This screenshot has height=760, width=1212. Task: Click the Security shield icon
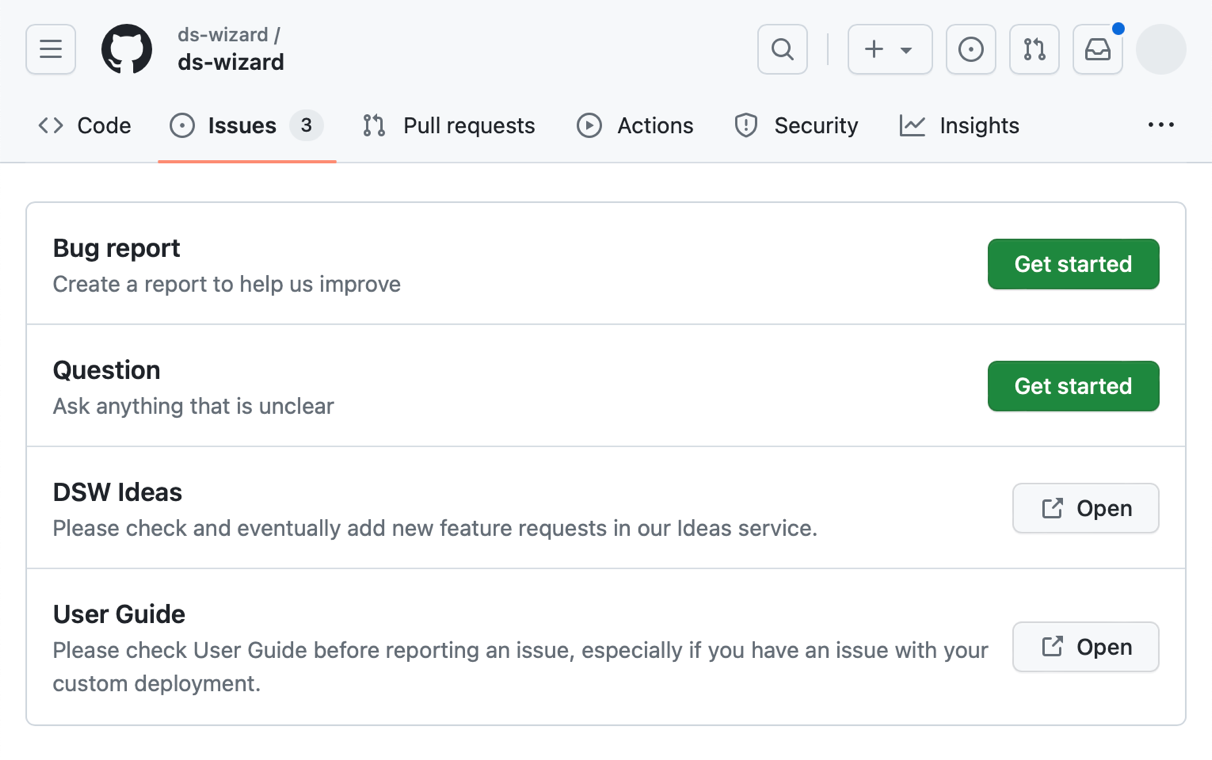coord(746,125)
